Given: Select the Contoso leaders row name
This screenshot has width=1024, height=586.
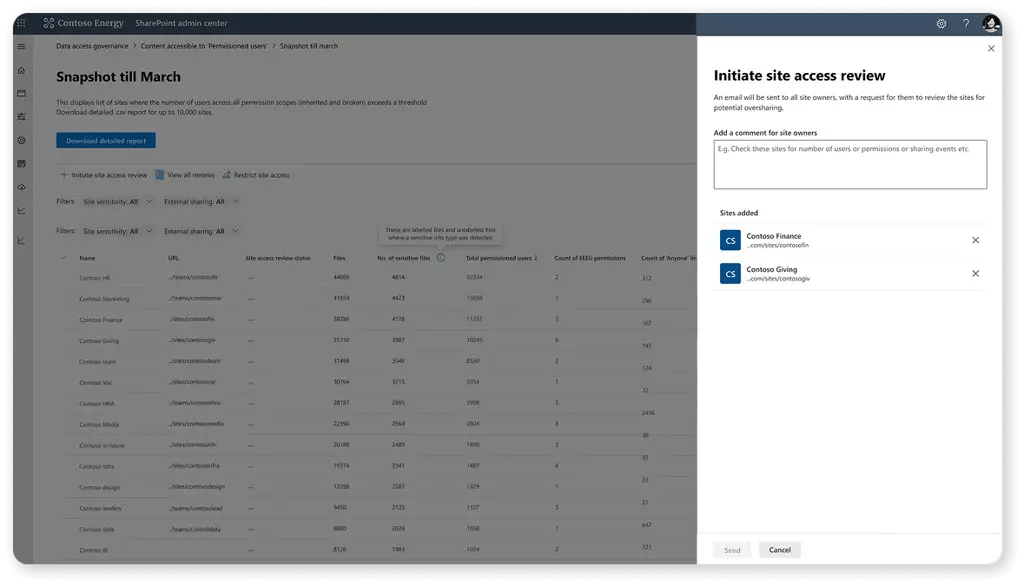Looking at the screenshot, I should point(100,508).
